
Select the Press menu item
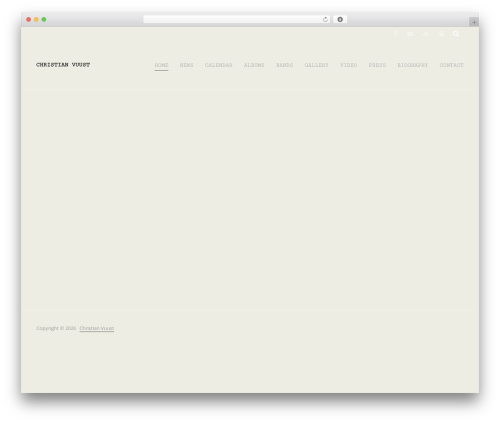pos(377,65)
